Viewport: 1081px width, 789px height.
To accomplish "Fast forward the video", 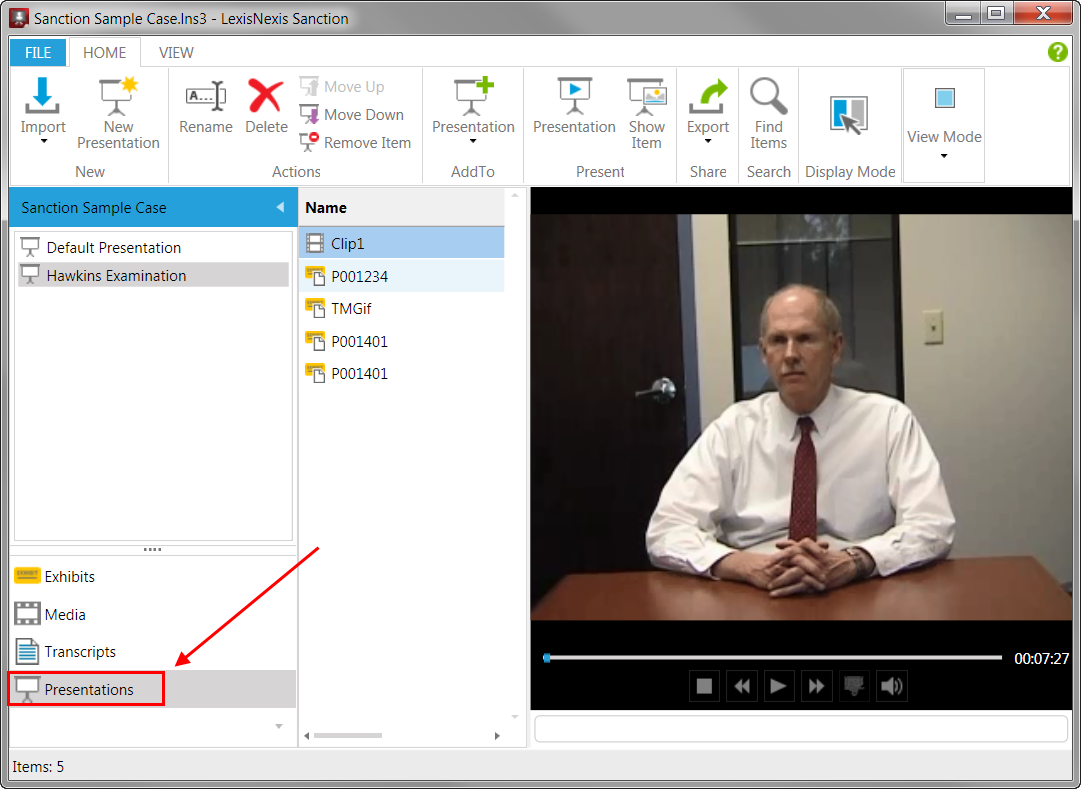I will click(x=816, y=686).
